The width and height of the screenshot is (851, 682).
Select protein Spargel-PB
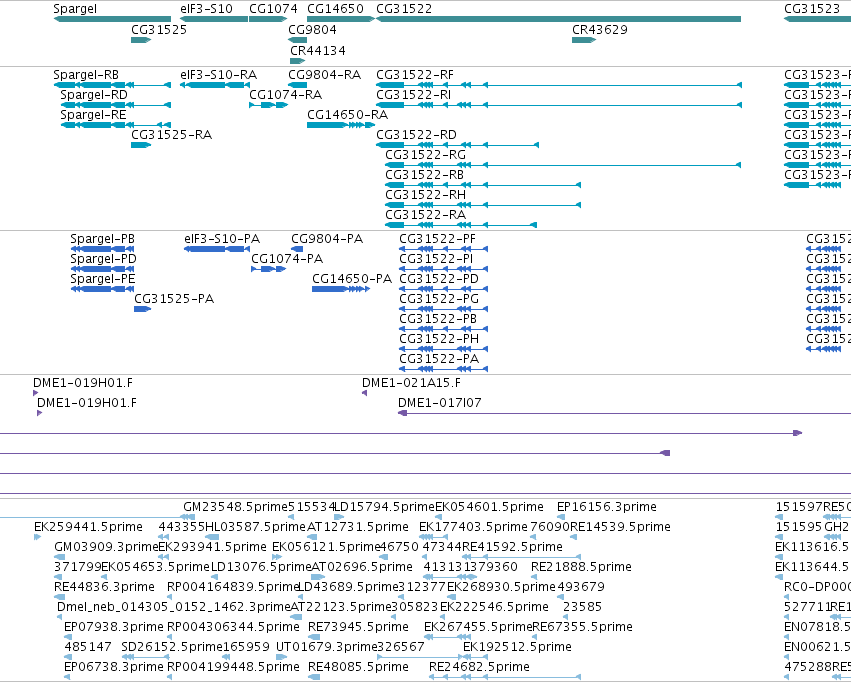[103, 249]
